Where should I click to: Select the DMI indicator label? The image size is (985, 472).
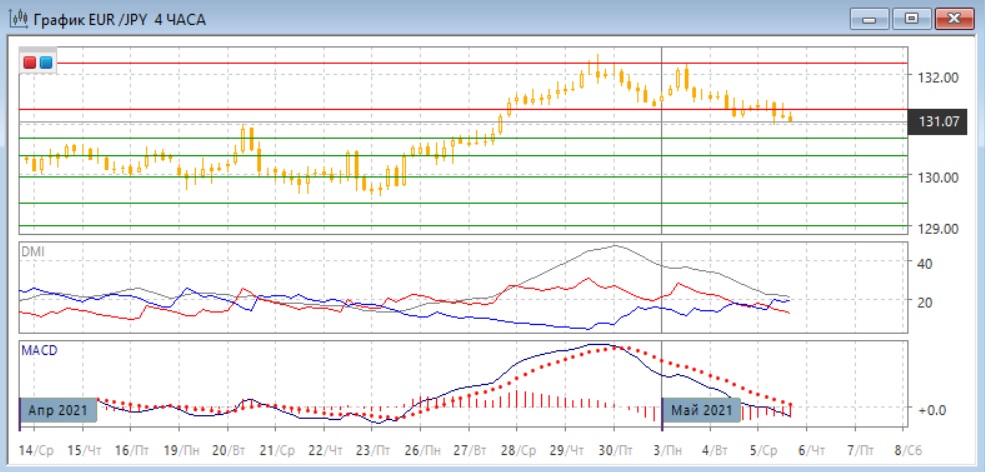[32, 250]
